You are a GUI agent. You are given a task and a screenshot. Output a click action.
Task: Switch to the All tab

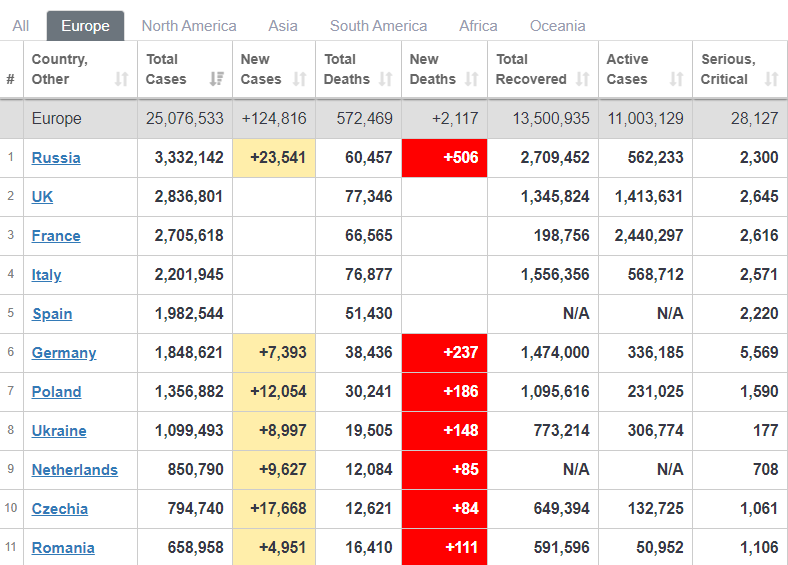coord(20,26)
